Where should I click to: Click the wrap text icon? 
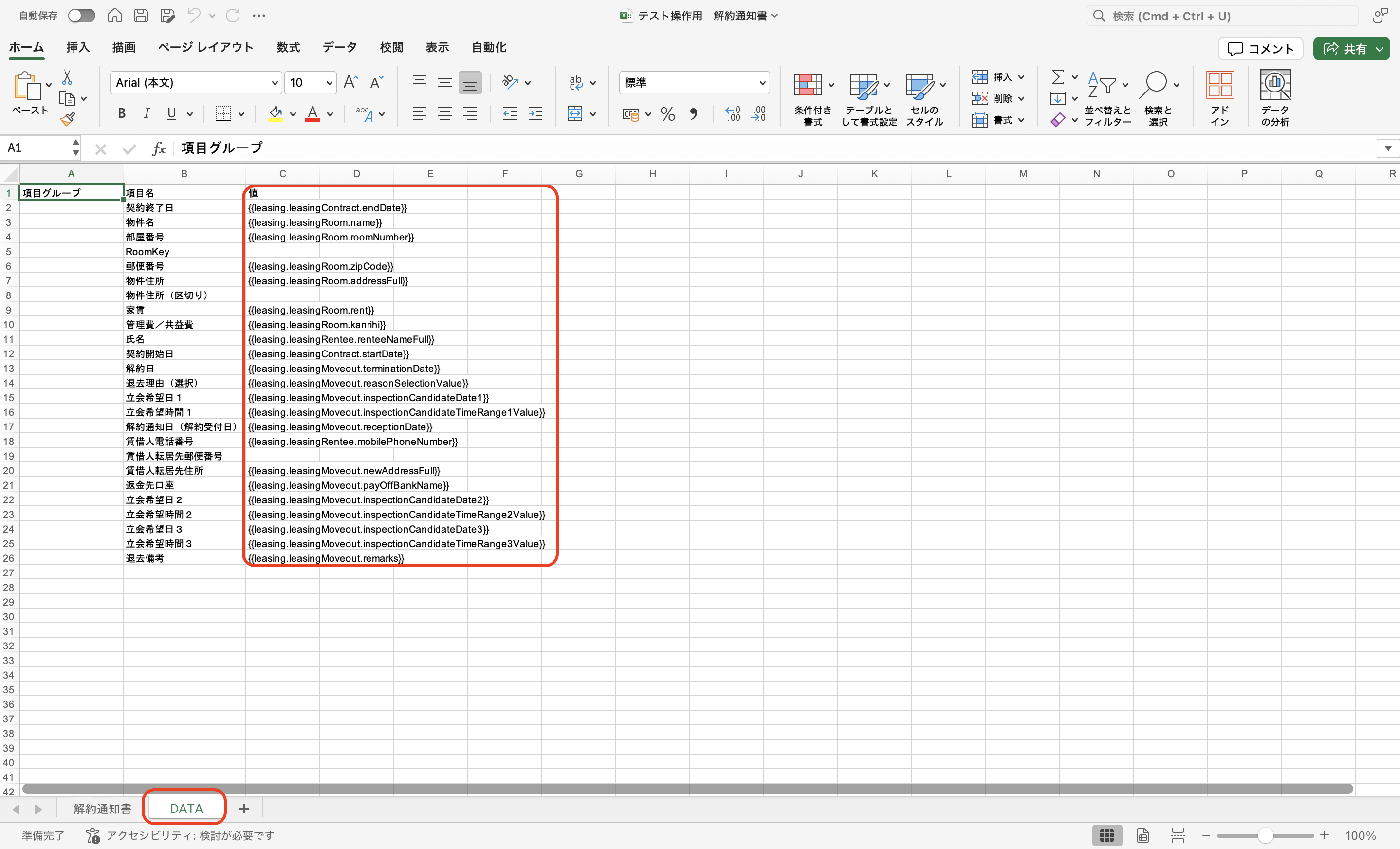coord(576,83)
